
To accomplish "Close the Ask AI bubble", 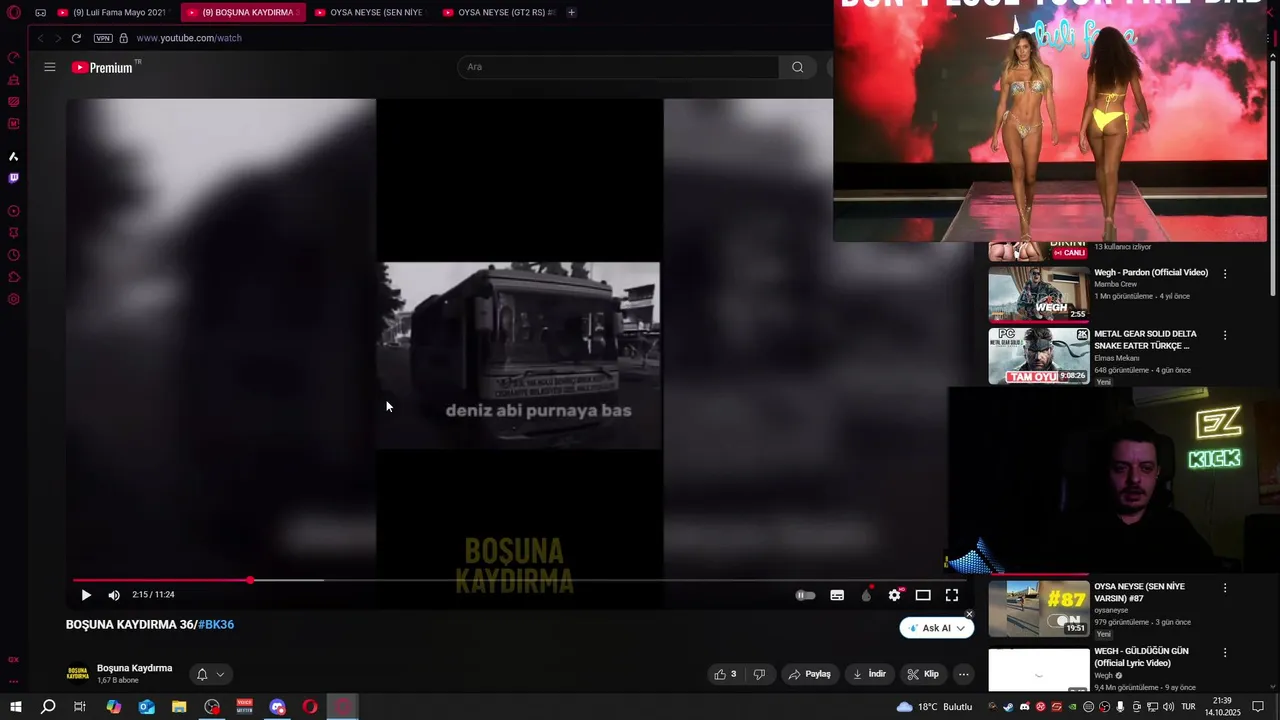I will click(969, 614).
